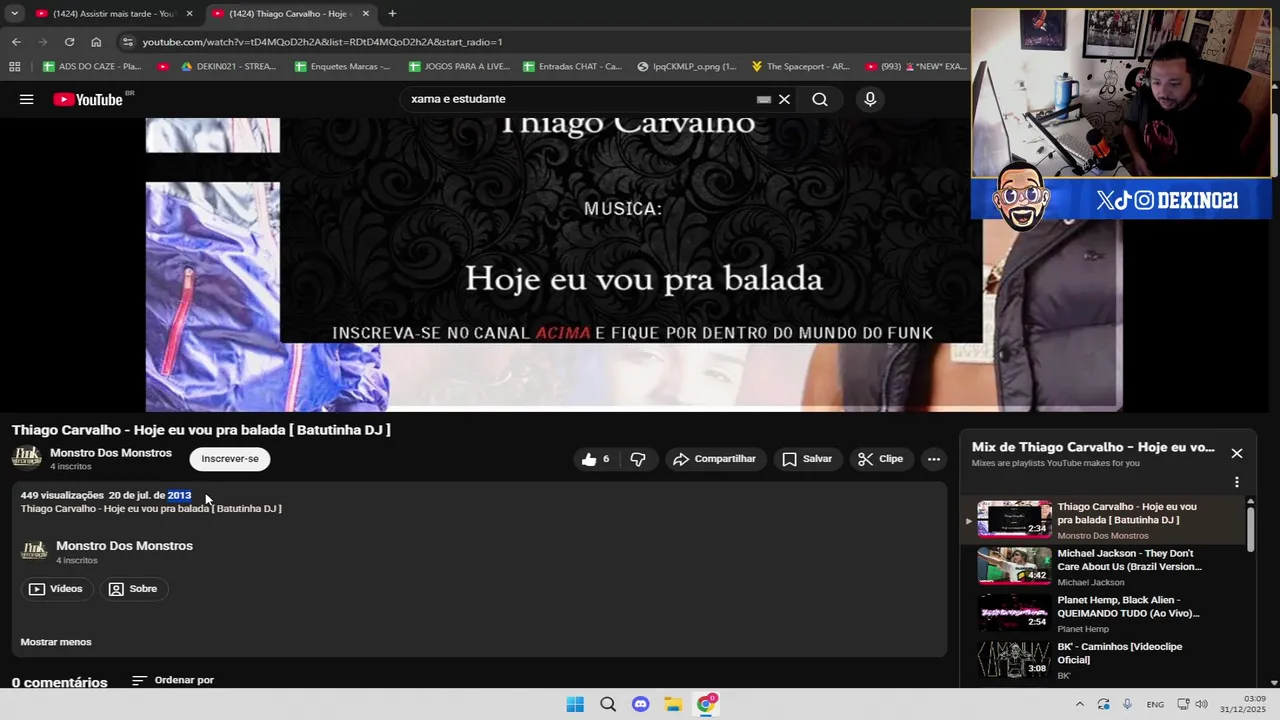Open Windows taskbar search
The image size is (1280, 720).
pos(608,704)
